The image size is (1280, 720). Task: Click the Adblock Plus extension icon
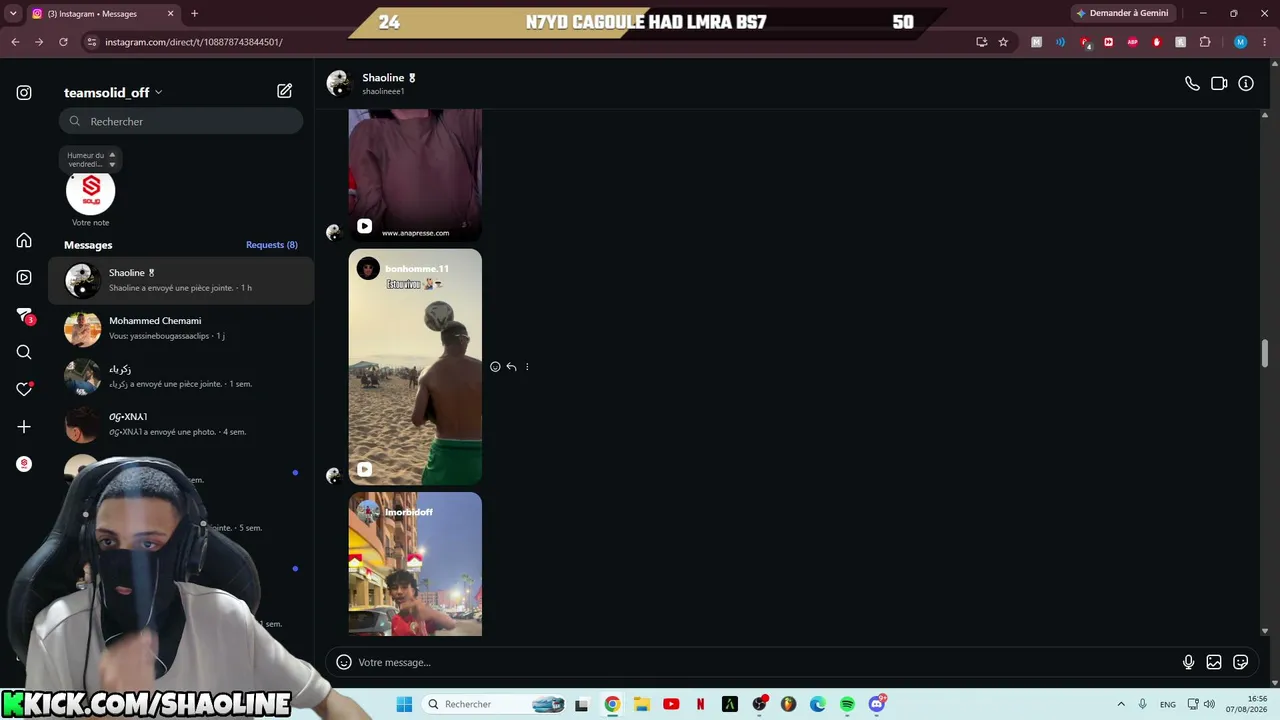(x=1133, y=42)
